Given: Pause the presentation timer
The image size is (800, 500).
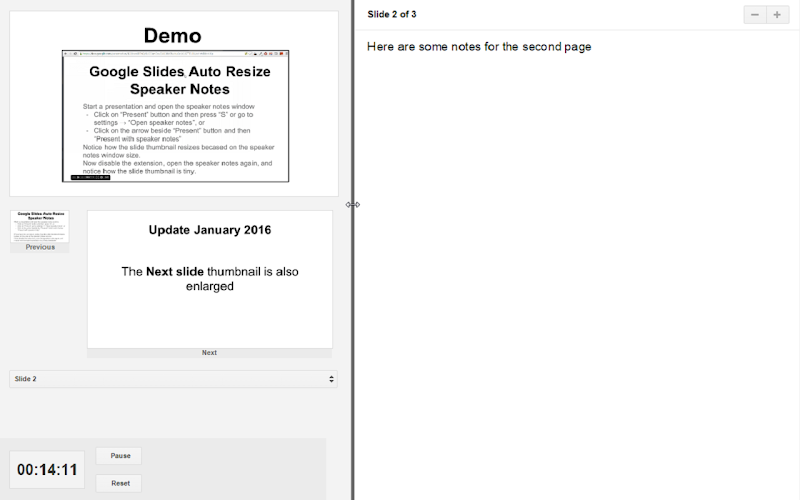Looking at the screenshot, I should coord(119,456).
